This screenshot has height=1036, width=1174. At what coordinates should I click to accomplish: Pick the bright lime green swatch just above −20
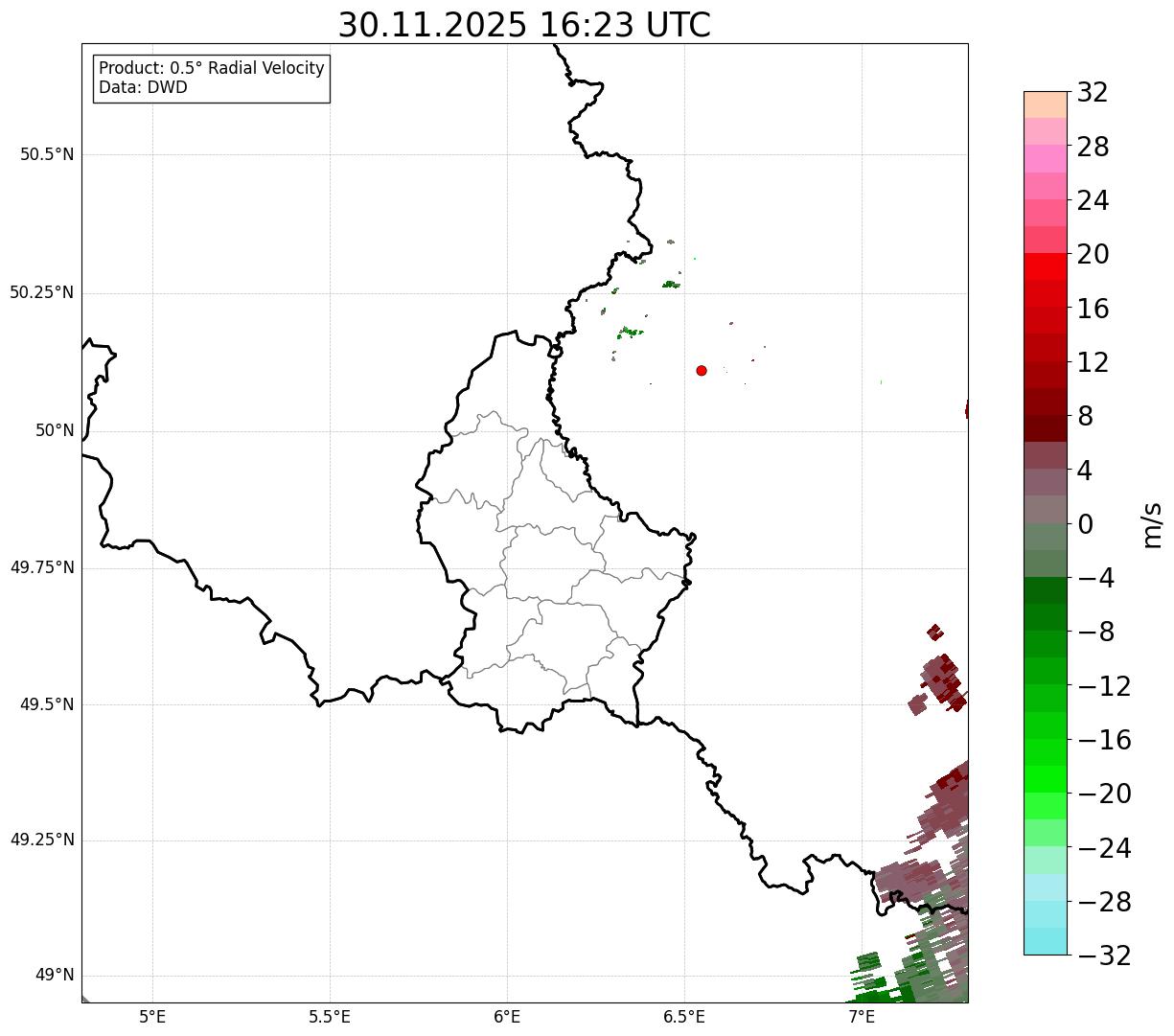(x=1046, y=779)
